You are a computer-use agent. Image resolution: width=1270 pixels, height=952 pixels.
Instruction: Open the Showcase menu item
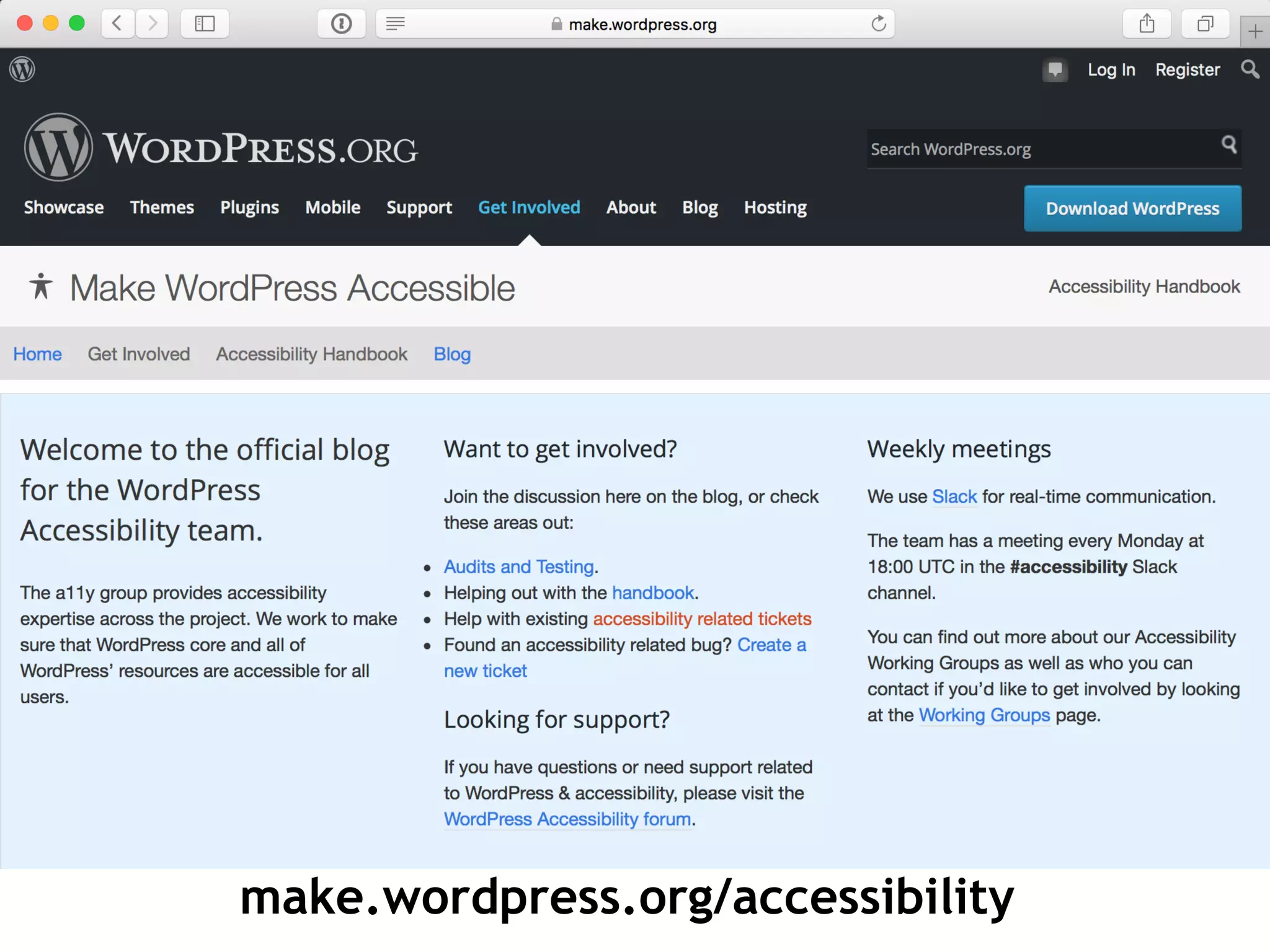click(x=64, y=207)
